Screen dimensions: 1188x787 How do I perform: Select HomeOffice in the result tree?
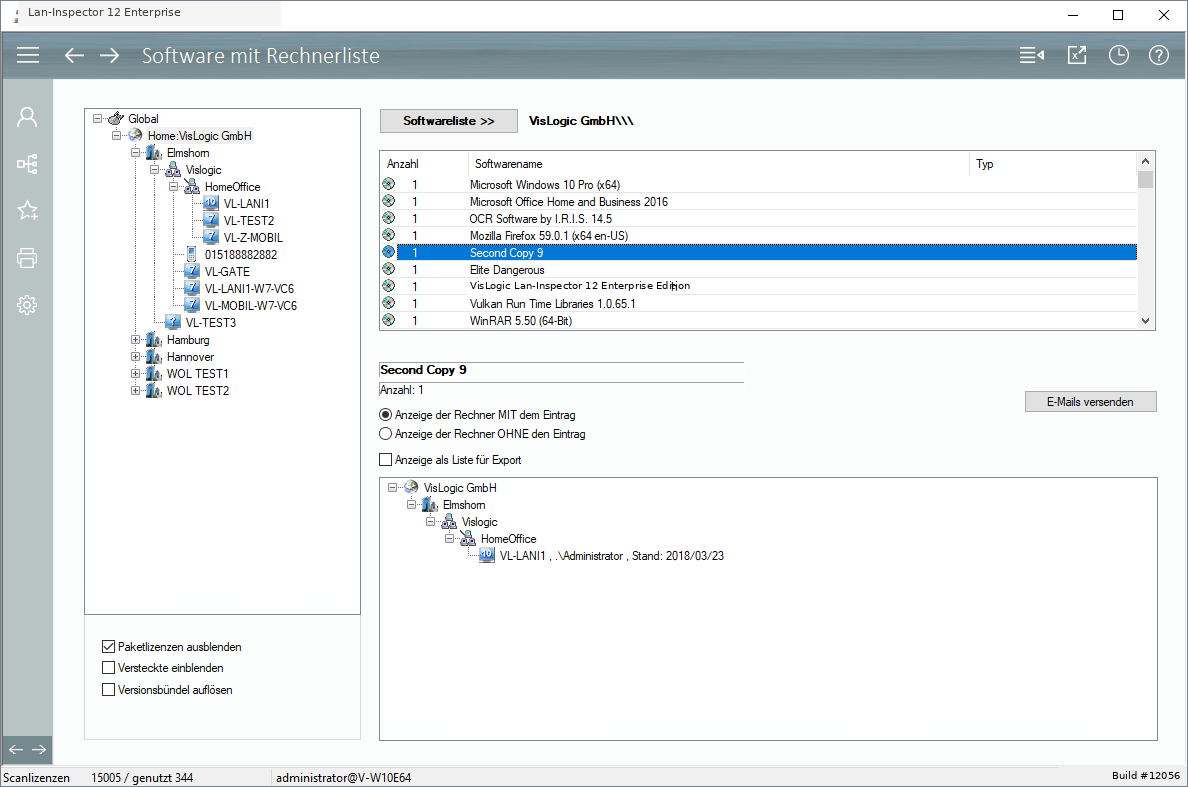tap(508, 539)
